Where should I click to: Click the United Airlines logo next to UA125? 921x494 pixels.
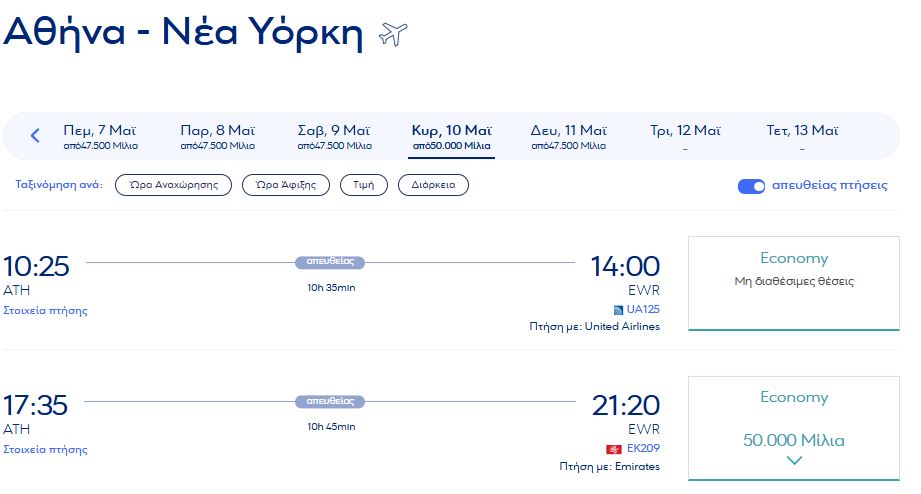[618, 310]
